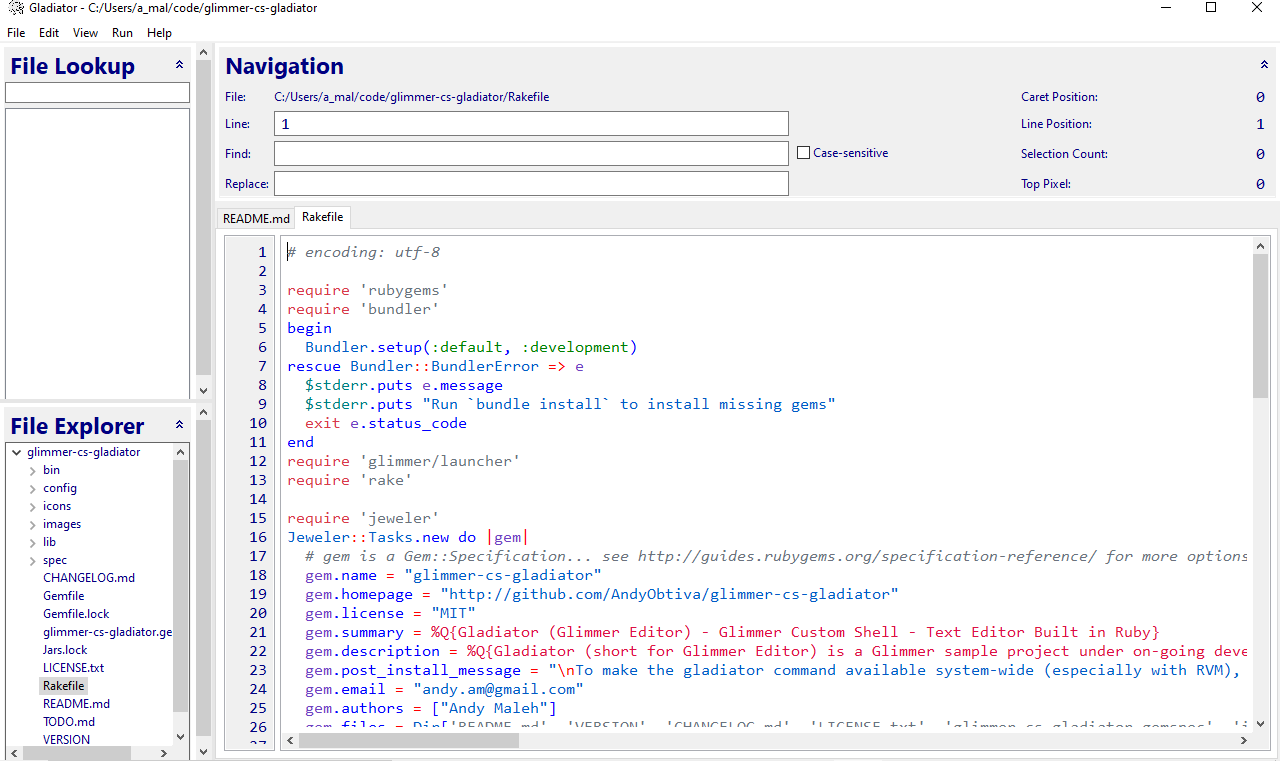Collapse the File Explorer panel

tap(180, 425)
